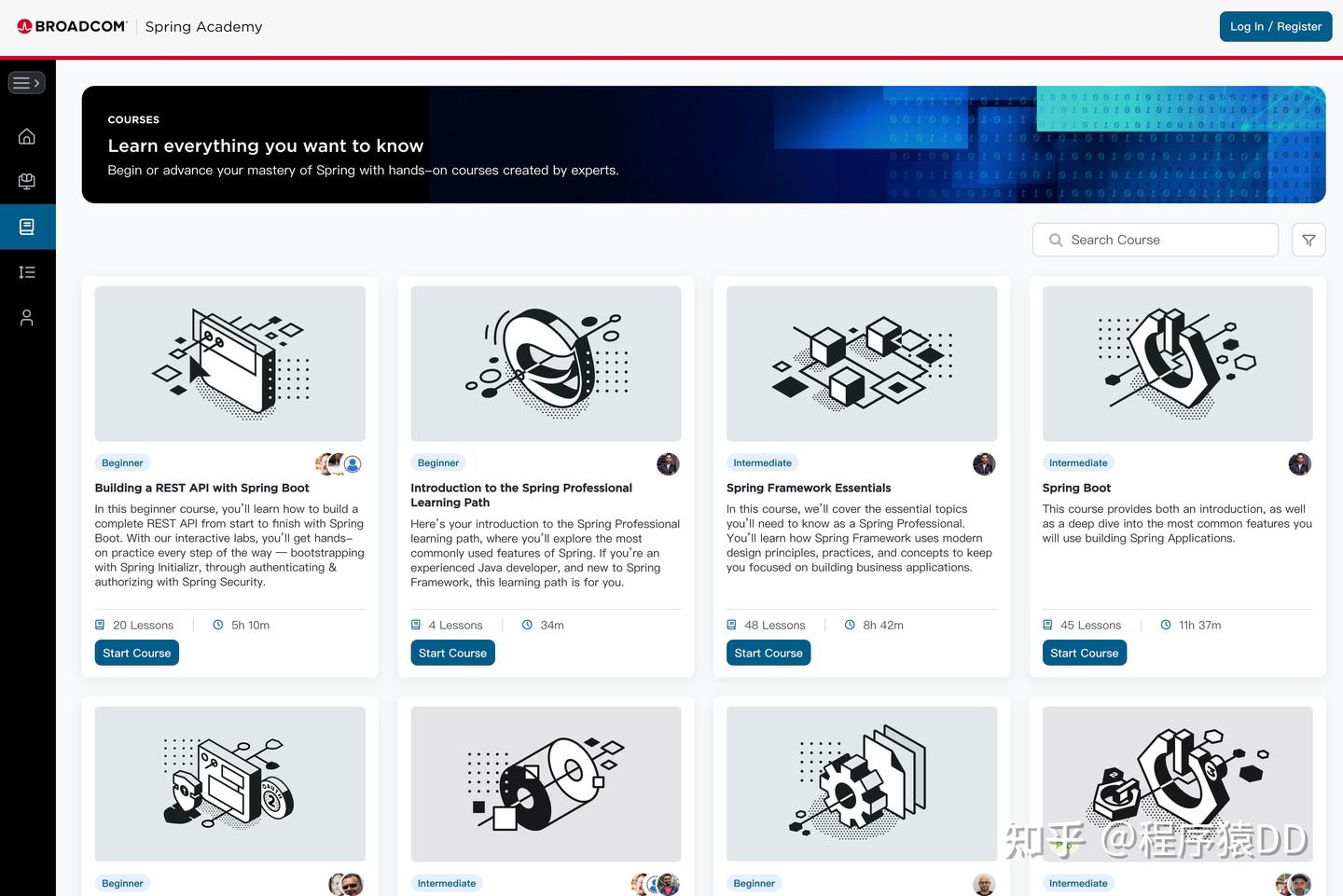The image size is (1343, 896).
Task: Click the 8h 42m duration text
Action: pyautogui.click(x=883, y=626)
